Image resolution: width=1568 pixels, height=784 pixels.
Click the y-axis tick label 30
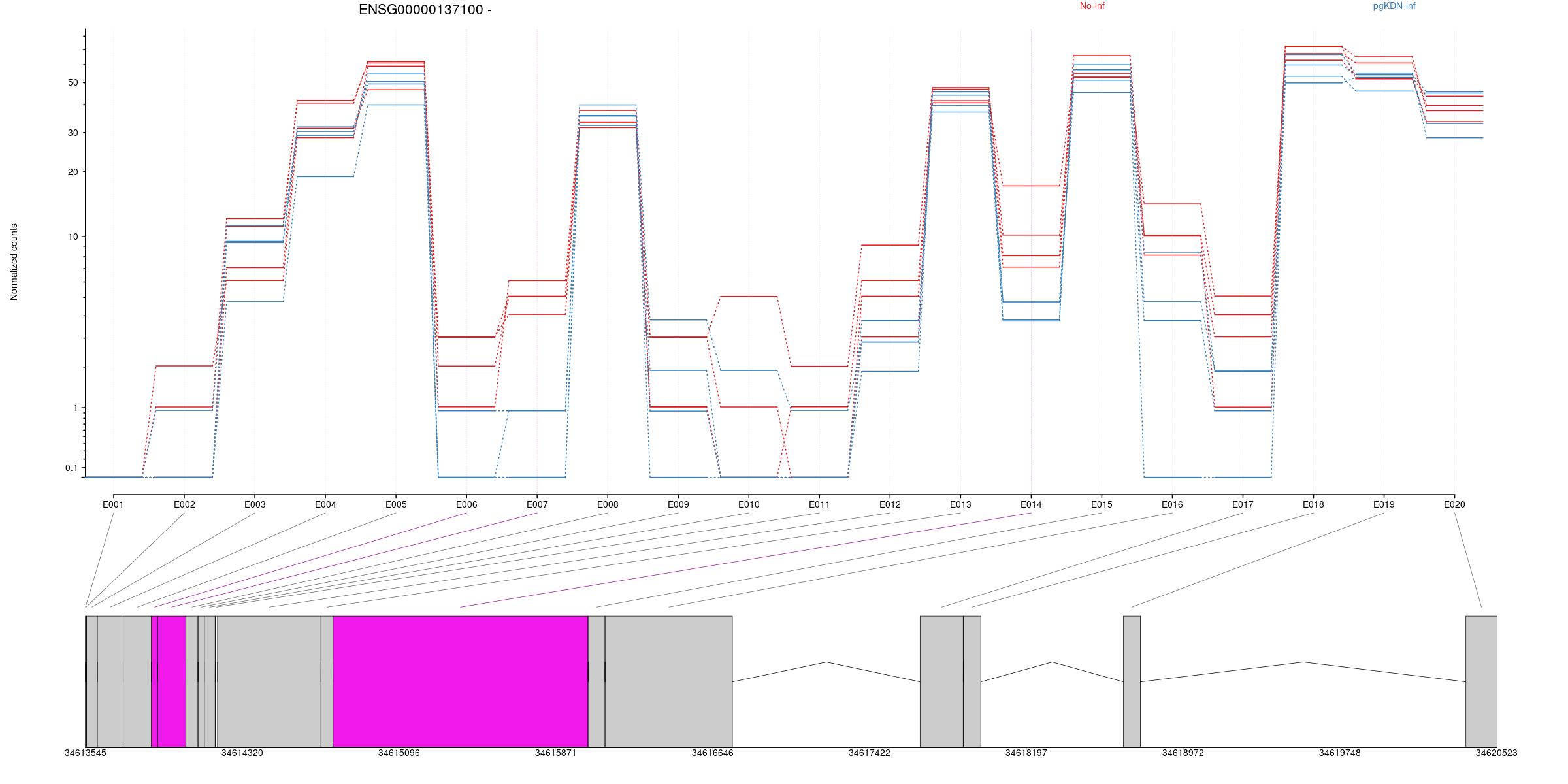click(x=73, y=133)
